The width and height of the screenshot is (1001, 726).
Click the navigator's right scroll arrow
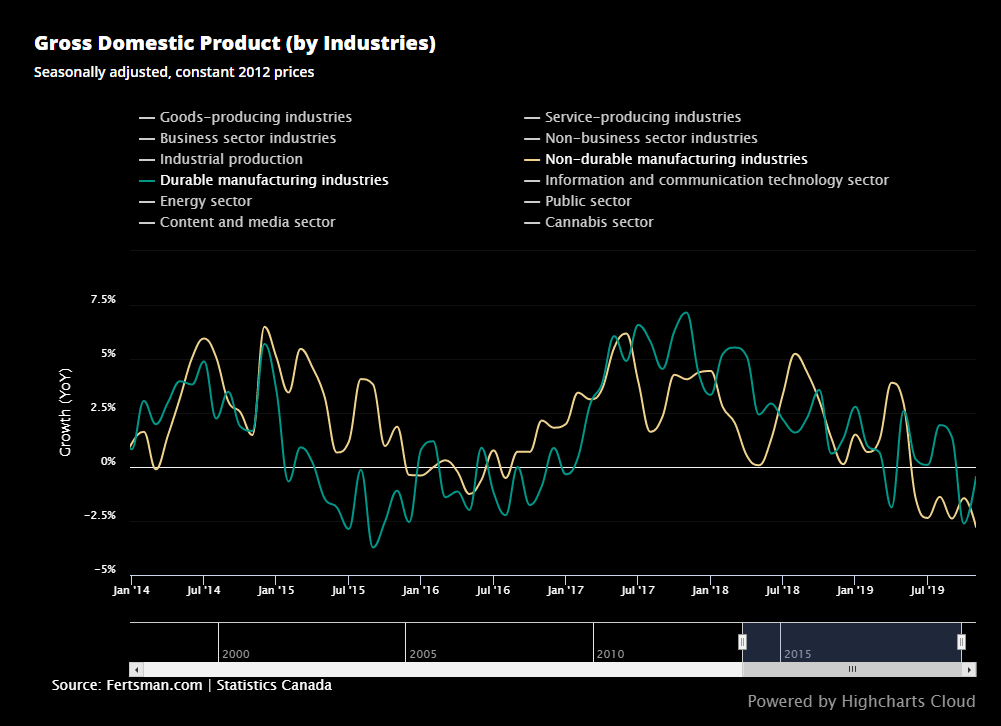(x=968, y=668)
